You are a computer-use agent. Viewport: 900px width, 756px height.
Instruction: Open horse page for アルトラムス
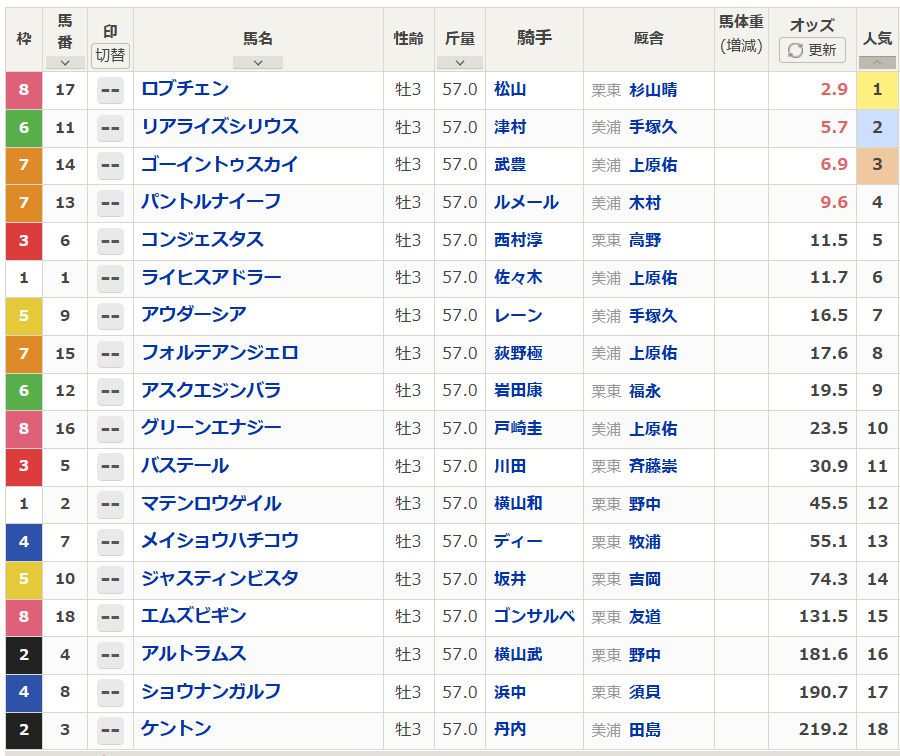(194, 654)
